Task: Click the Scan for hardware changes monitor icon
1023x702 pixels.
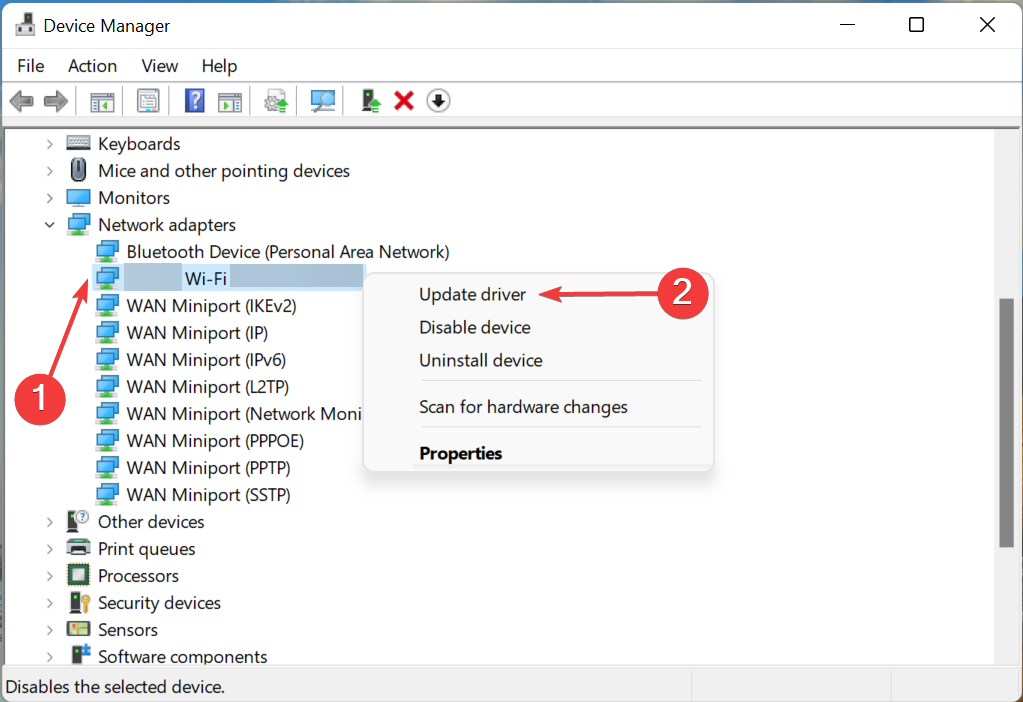Action: pyautogui.click(x=322, y=101)
